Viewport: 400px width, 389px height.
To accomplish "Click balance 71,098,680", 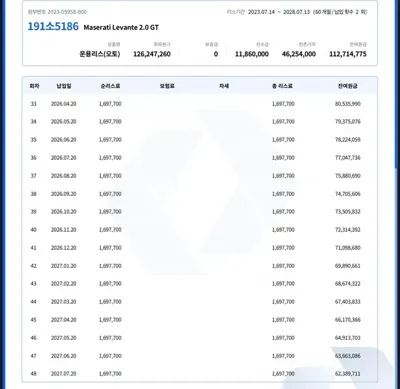I will 348,248.
